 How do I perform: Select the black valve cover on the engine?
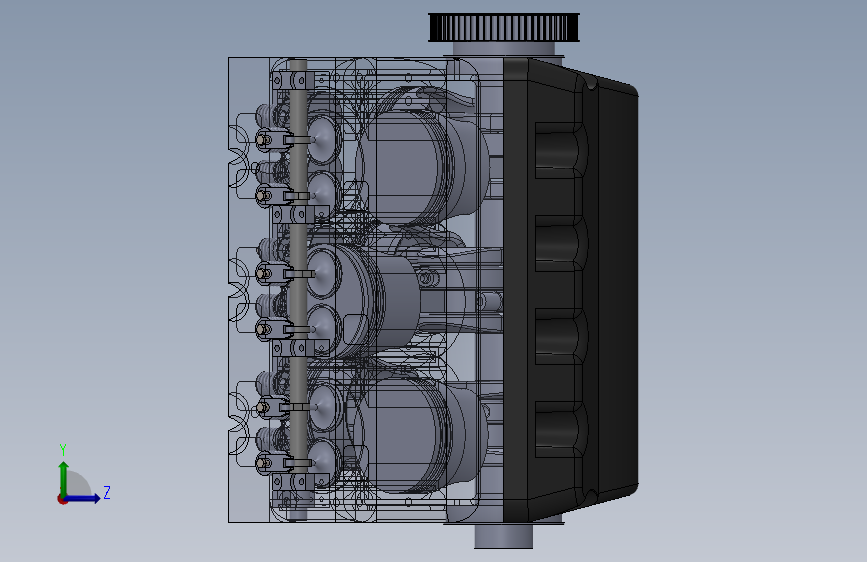tap(571, 290)
